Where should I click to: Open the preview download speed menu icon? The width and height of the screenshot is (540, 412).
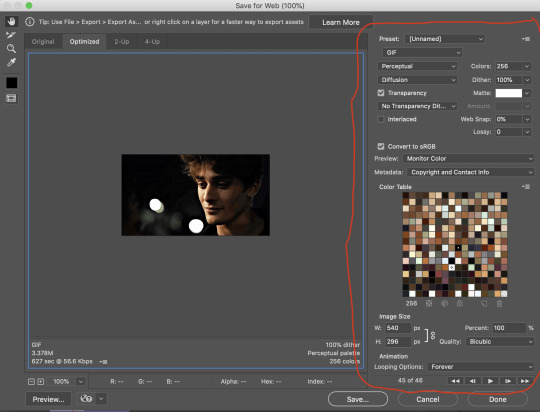pos(103,362)
